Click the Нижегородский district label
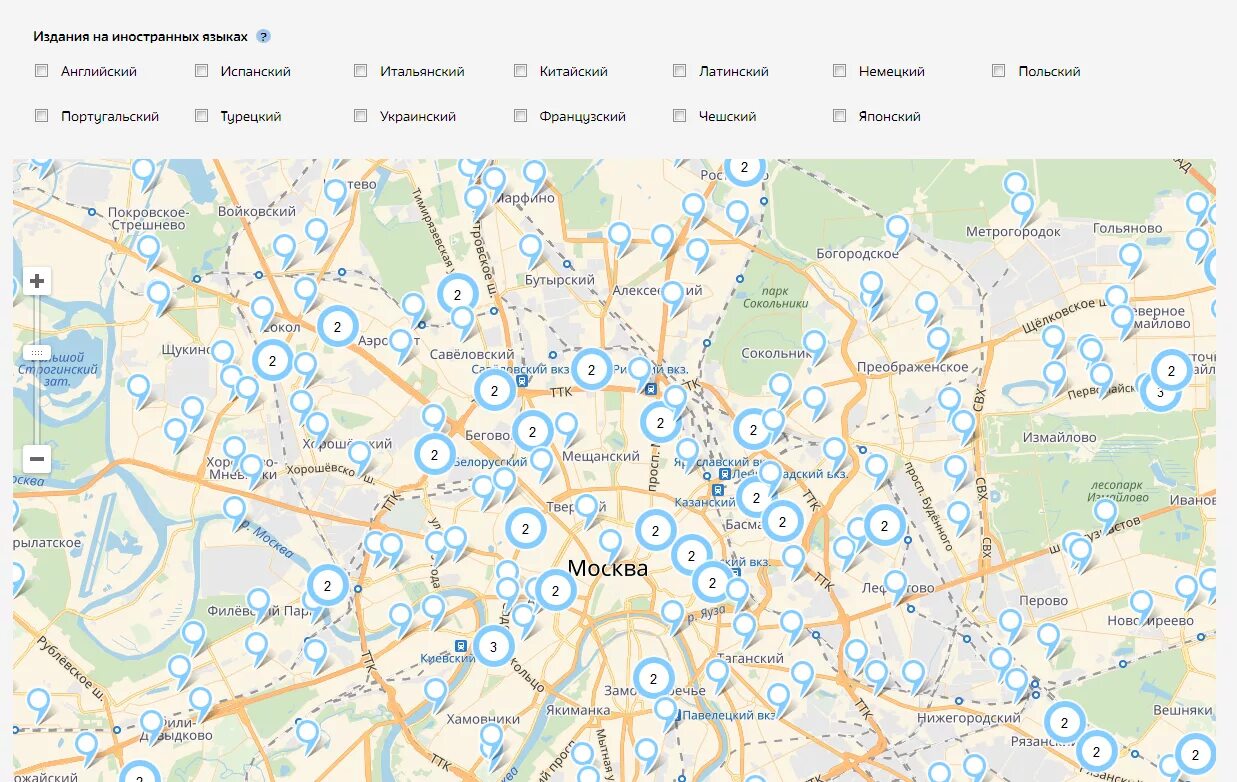 pyautogui.click(x=968, y=717)
